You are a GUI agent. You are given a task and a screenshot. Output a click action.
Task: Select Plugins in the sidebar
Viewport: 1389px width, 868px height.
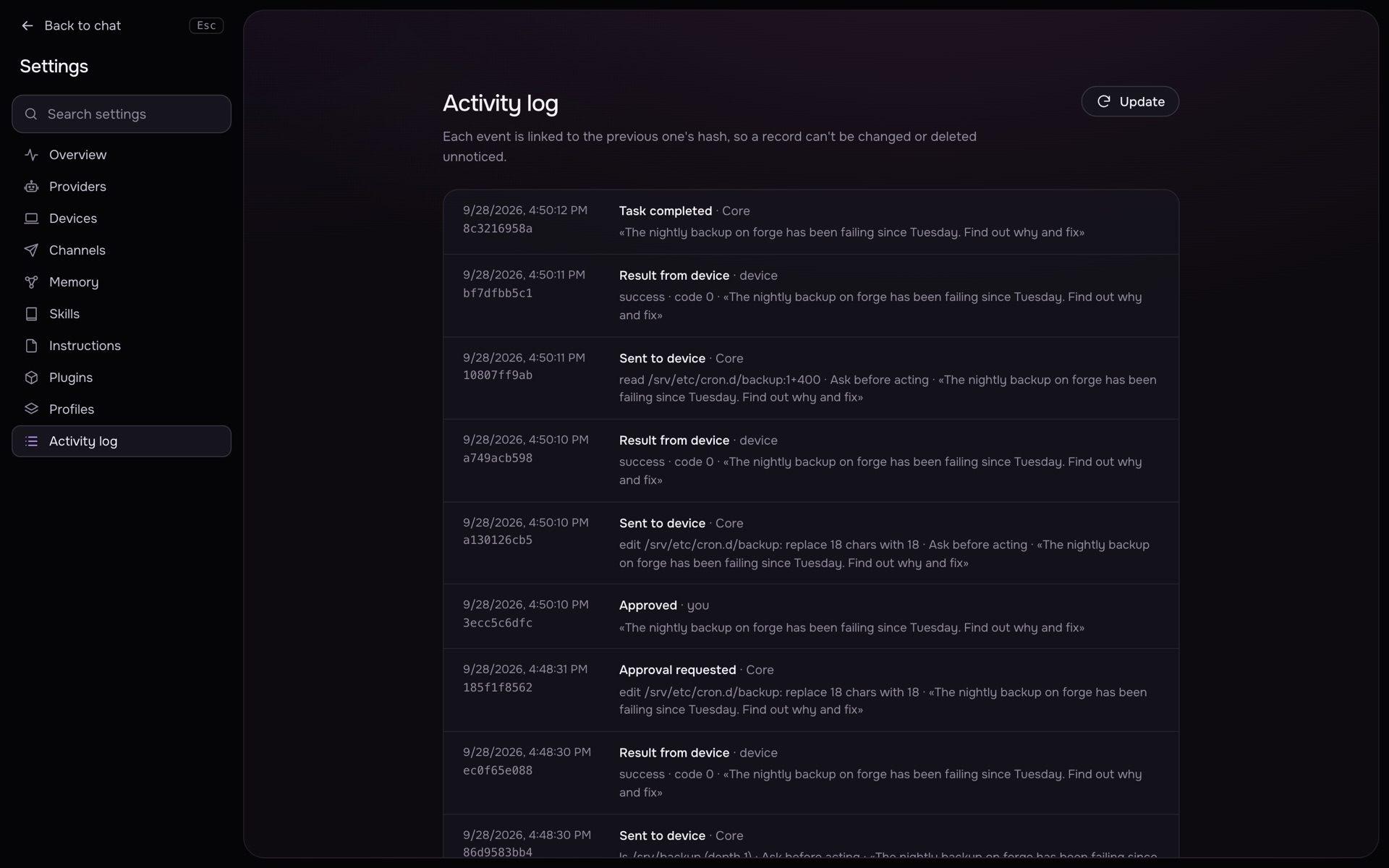[x=122, y=378]
